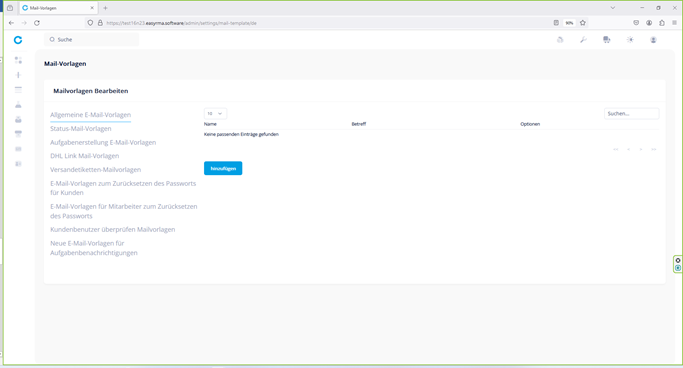Click the blue easyRMA logo icon

[18, 40]
